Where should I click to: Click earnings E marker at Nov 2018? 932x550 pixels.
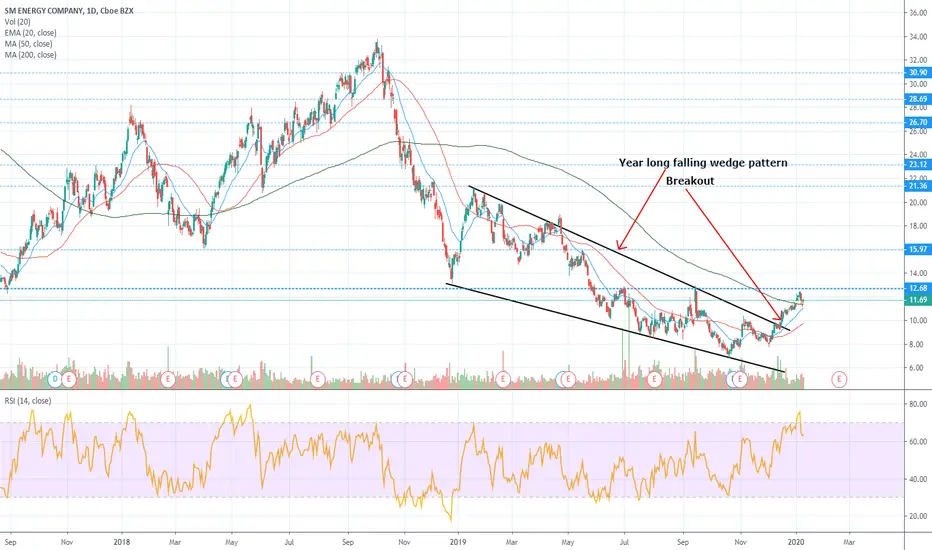[x=405, y=378]
